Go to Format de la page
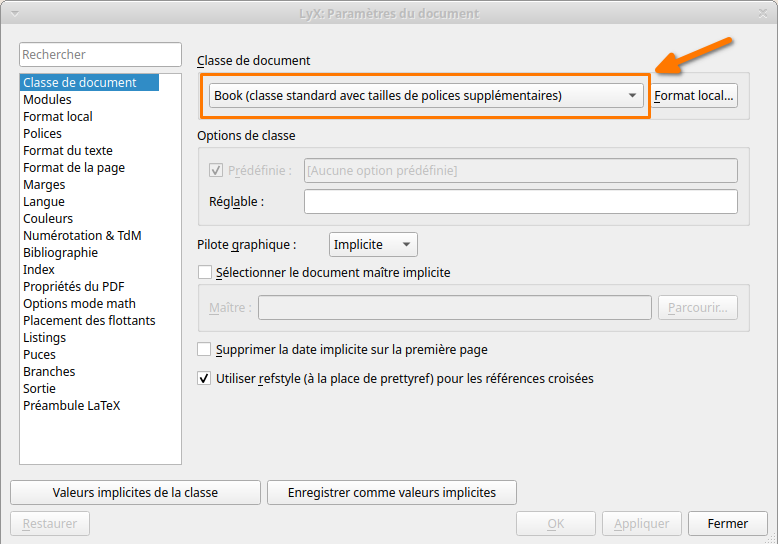The height and width of the screenshot is (544, 778). [74, 168]
